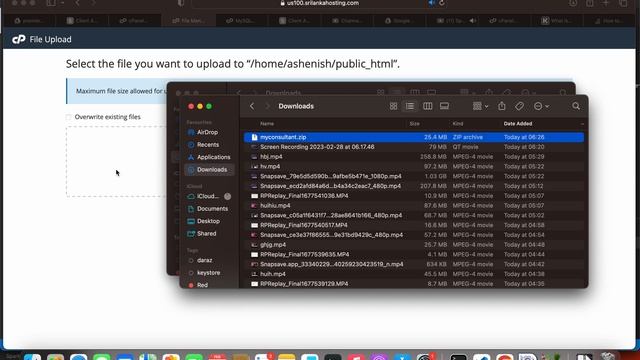
Task: Select Snapsave_c05a1f6431f7 480p file
Action: pyautogui.click(x=414, y=216)
